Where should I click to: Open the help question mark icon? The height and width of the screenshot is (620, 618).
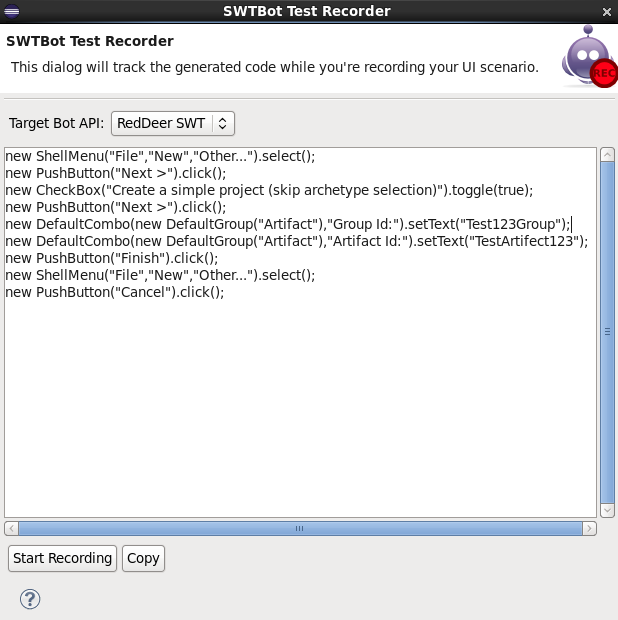(x=30, y=599)
